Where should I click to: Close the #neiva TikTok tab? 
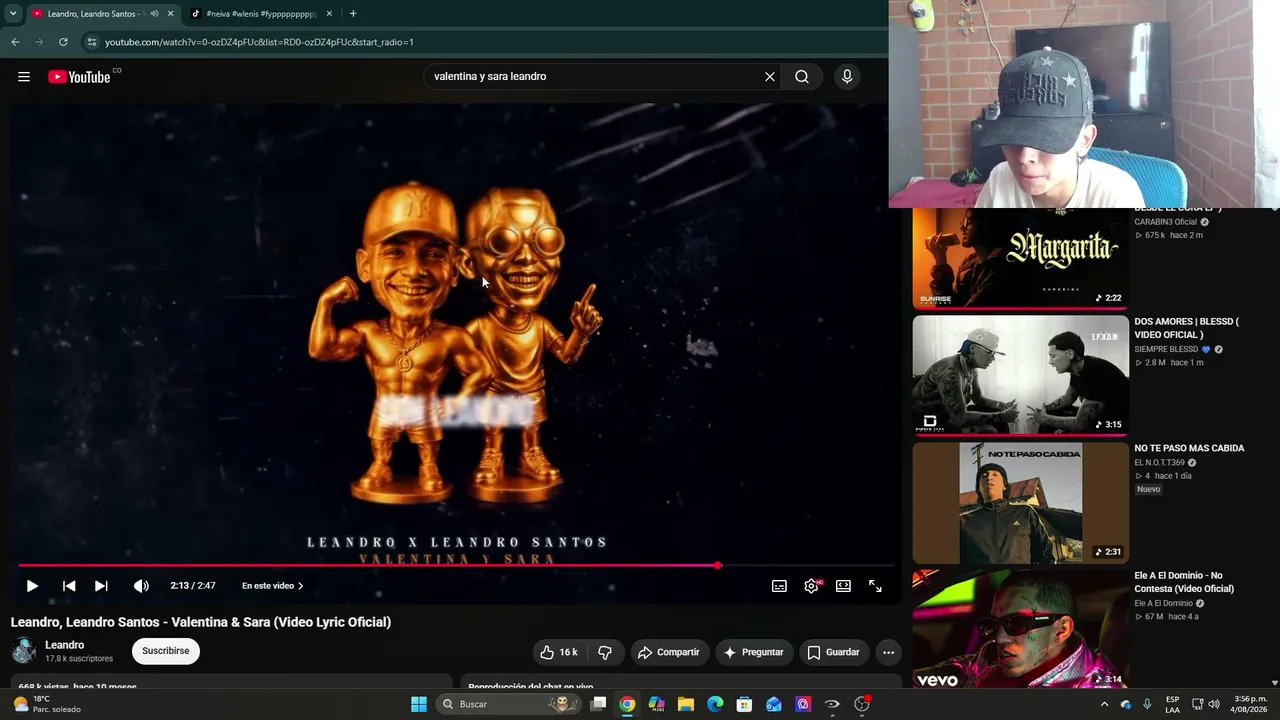click(x=329, y=14)
